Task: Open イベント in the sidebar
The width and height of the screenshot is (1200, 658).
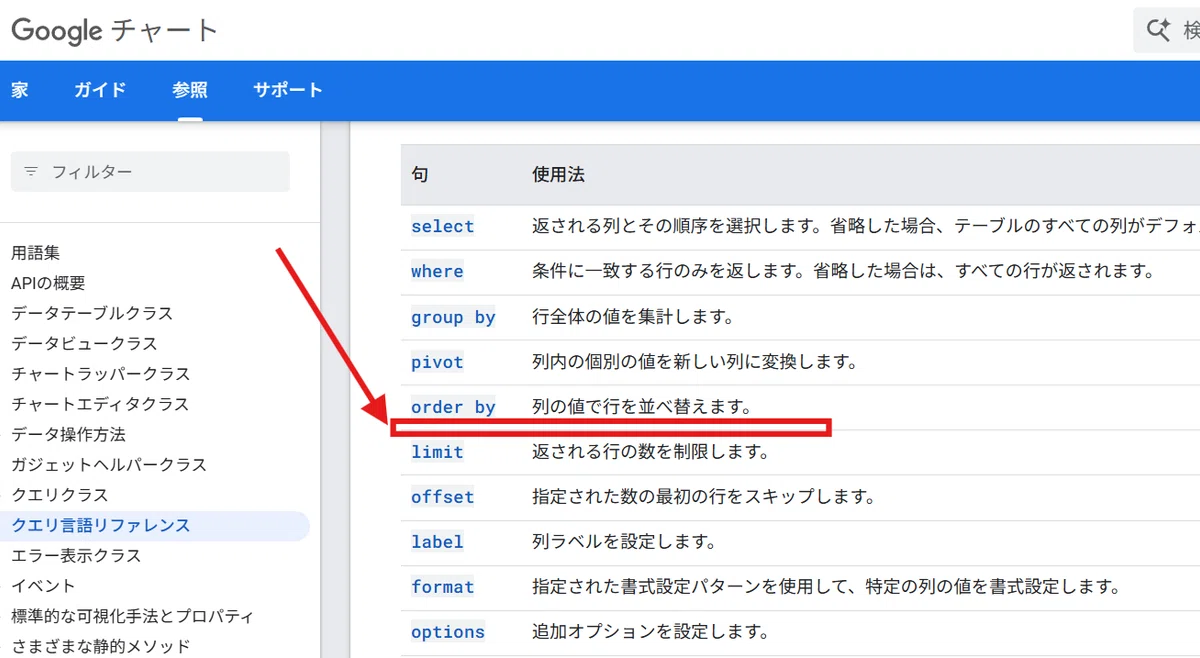Action: pyautogui.click(x=43, y=585)
